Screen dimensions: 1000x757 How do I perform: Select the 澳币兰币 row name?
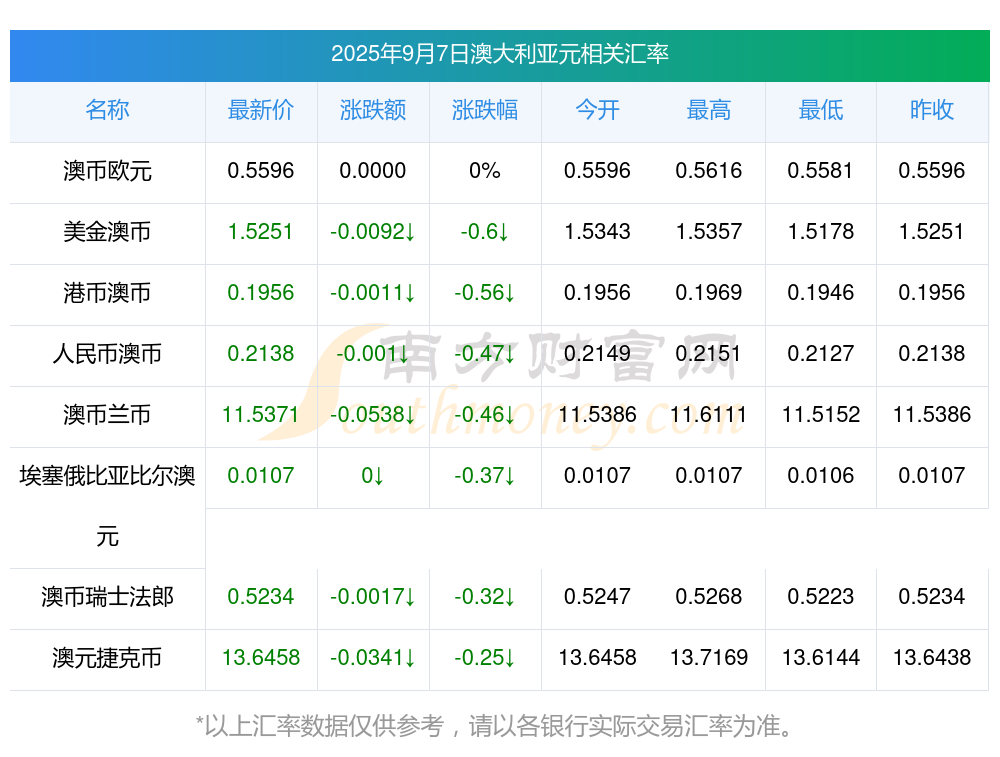[107, 415]
